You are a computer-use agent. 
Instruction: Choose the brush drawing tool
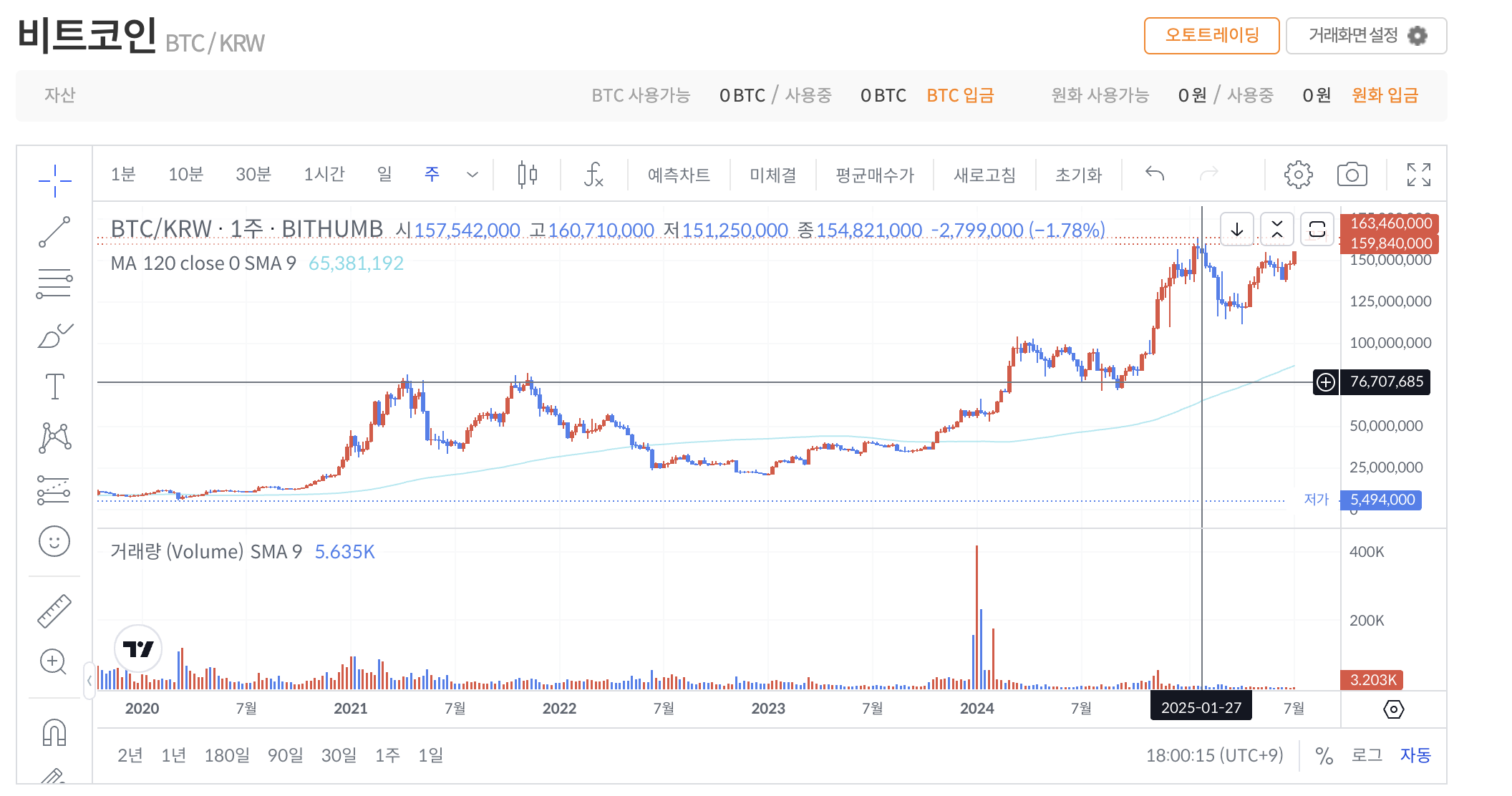(54, 335)
